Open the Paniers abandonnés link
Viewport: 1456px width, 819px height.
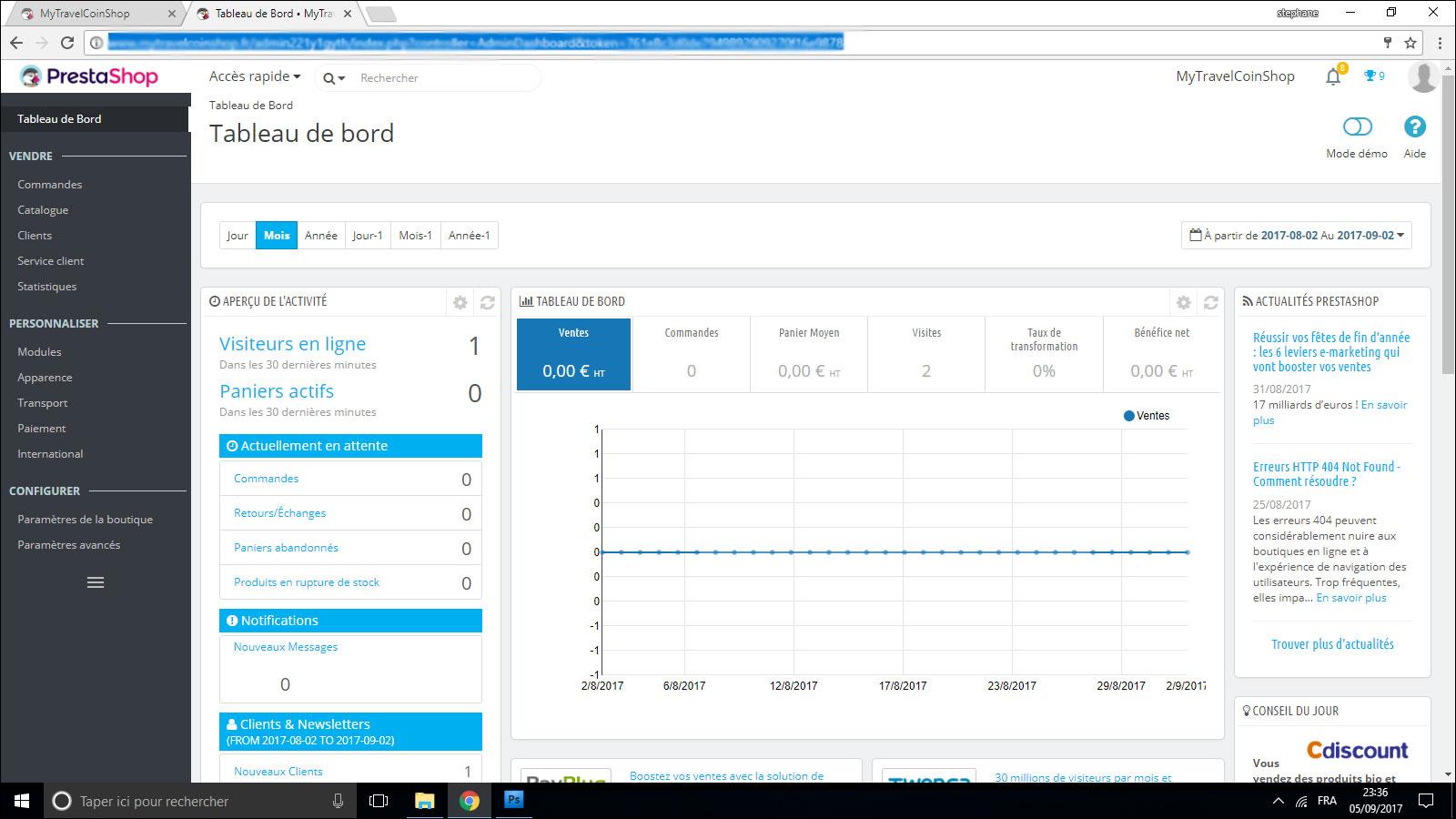[x=286, y=548]
